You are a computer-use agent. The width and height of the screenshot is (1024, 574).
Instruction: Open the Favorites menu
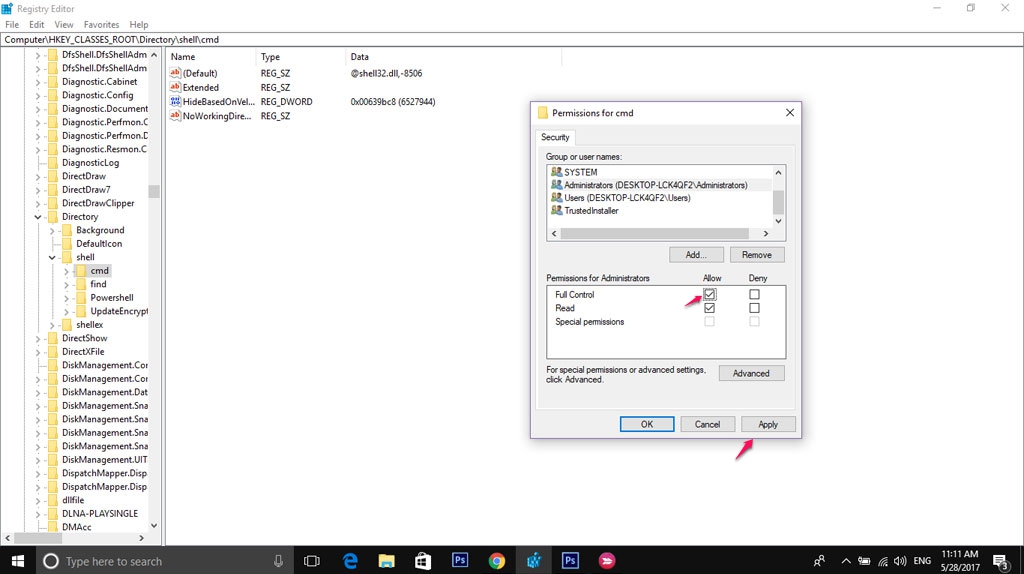101,24
